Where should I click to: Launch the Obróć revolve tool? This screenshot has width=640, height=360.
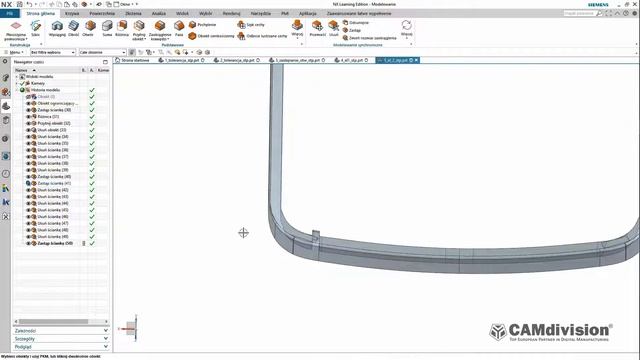coord(73,29)
